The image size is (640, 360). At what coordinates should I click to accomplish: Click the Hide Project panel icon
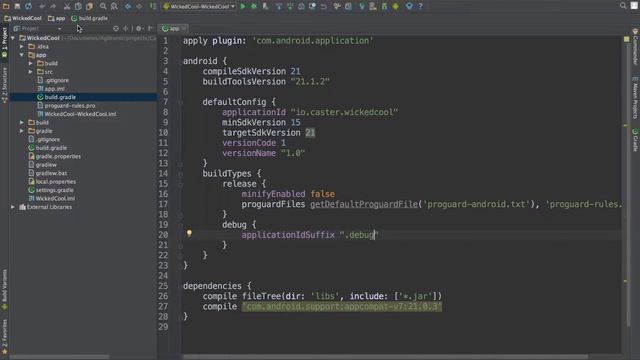[150, 29]
